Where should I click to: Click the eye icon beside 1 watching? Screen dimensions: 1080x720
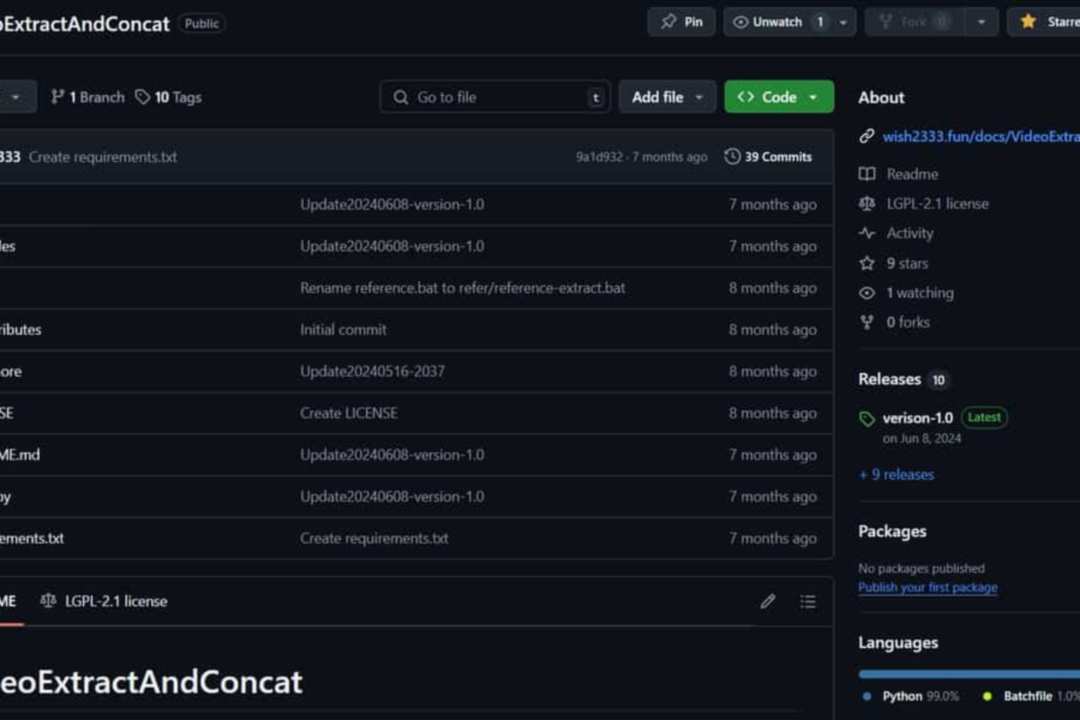(x=867, y=293)
